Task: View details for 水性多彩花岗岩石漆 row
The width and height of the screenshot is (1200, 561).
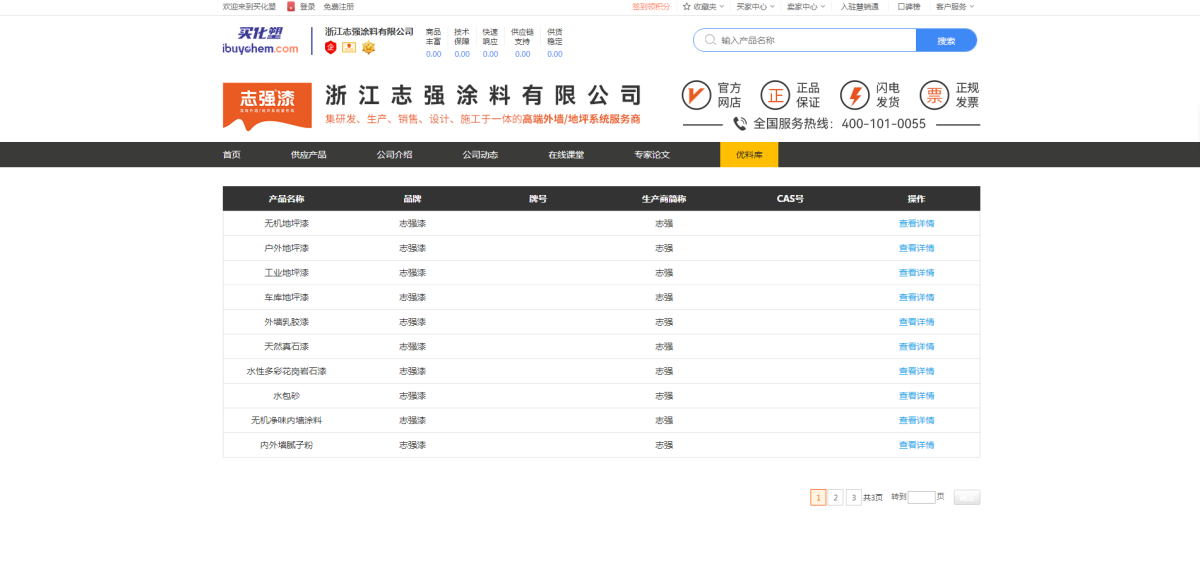Action: point(916,371)
